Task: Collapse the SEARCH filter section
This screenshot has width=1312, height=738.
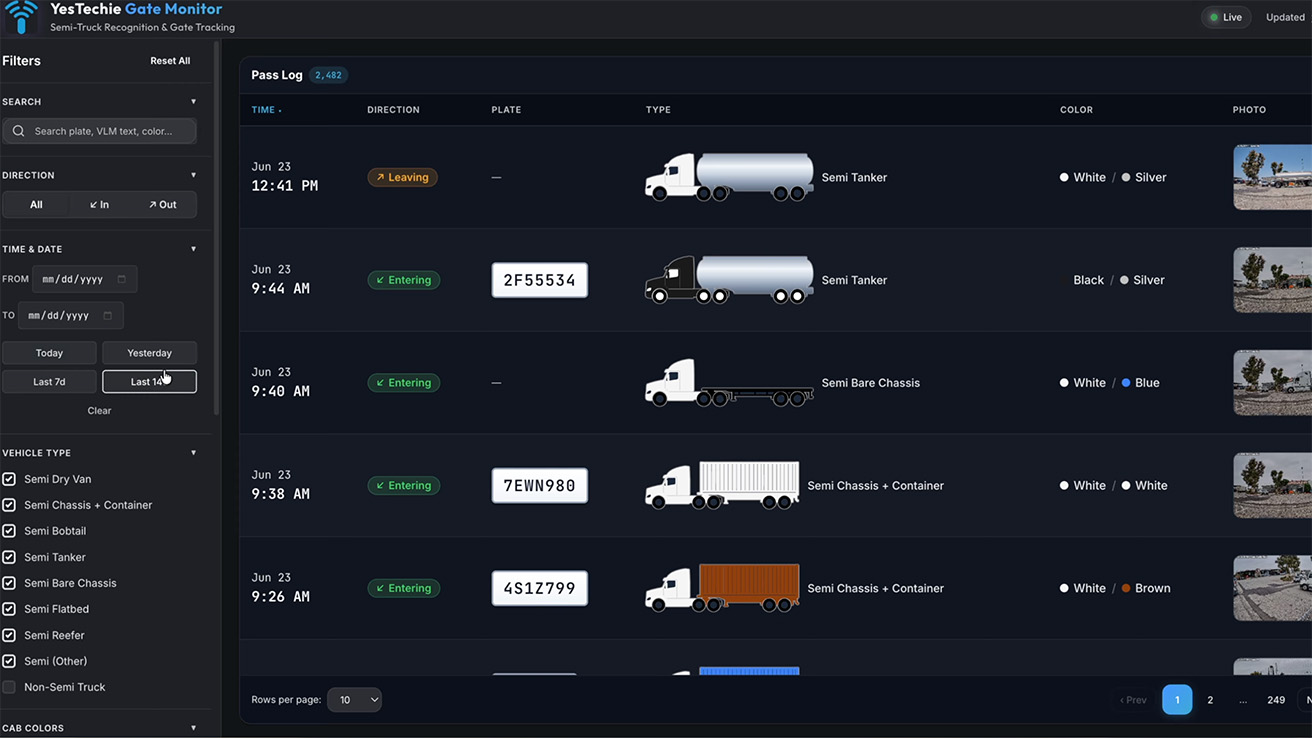Action: [194, 101]
